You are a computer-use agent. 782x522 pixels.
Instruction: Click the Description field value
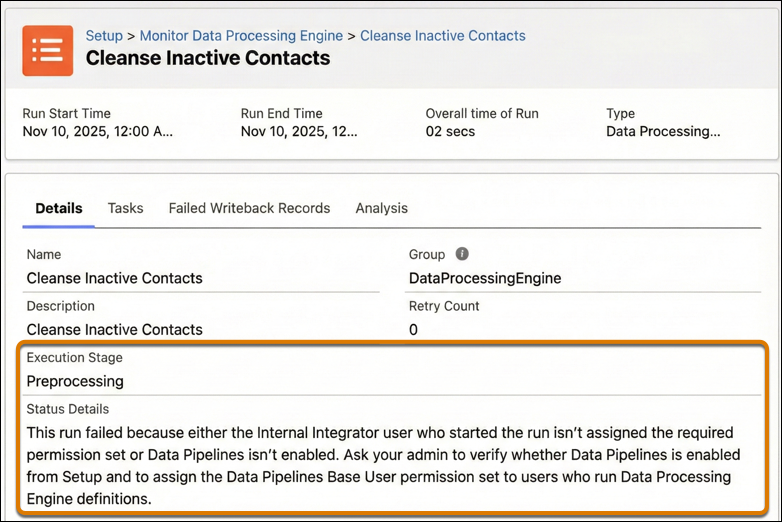(114, 330)
